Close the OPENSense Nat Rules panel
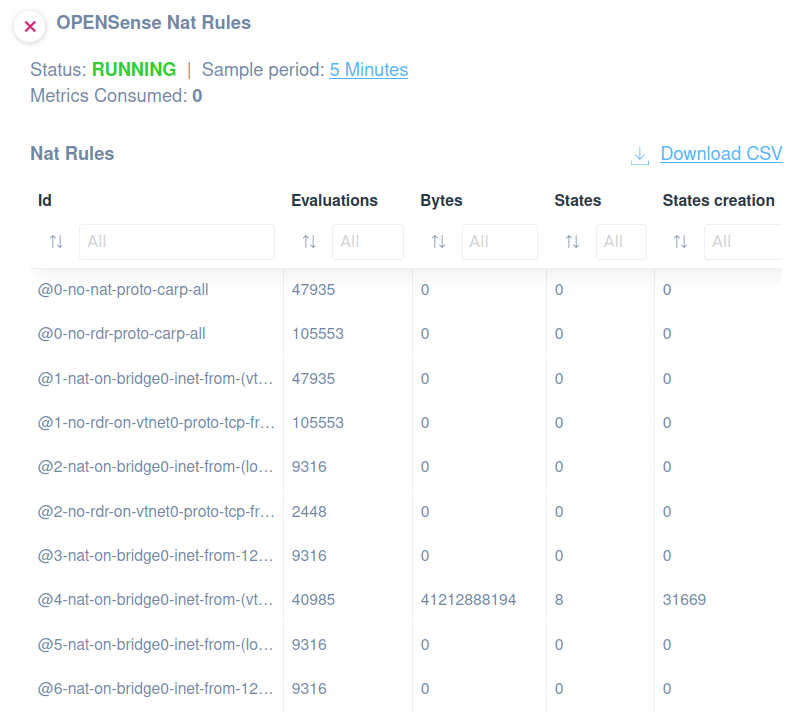 click(x=30, y=26)
